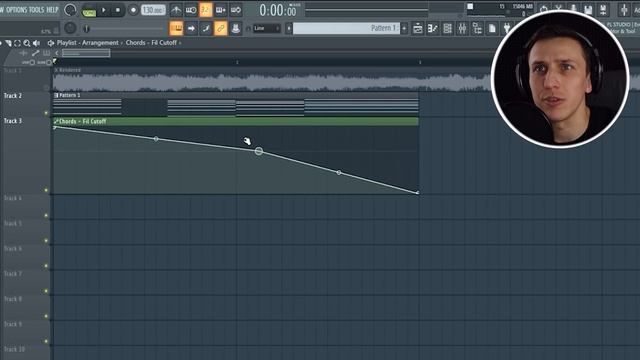
Task: Click the Playlist breadcrumb label
Action: [x=67, y=42]
